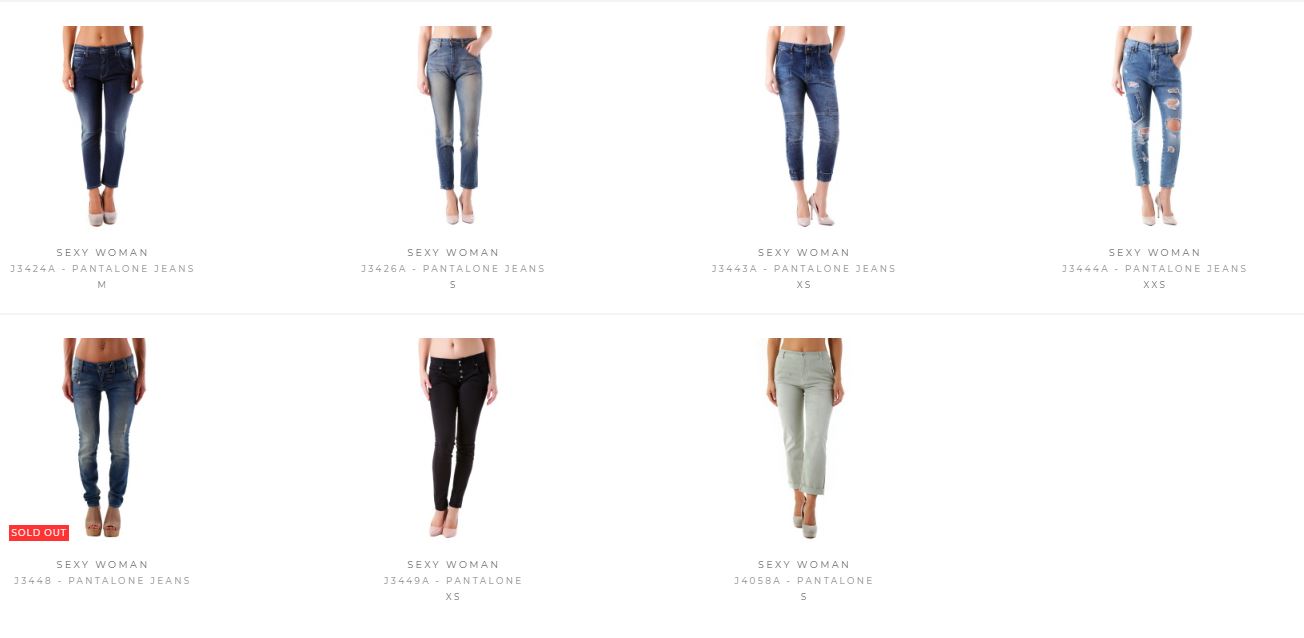The height and width of the screenshot is (638, 1304).
Task: Select size M under J3424A jeans
Action: (x=102, y=285)
